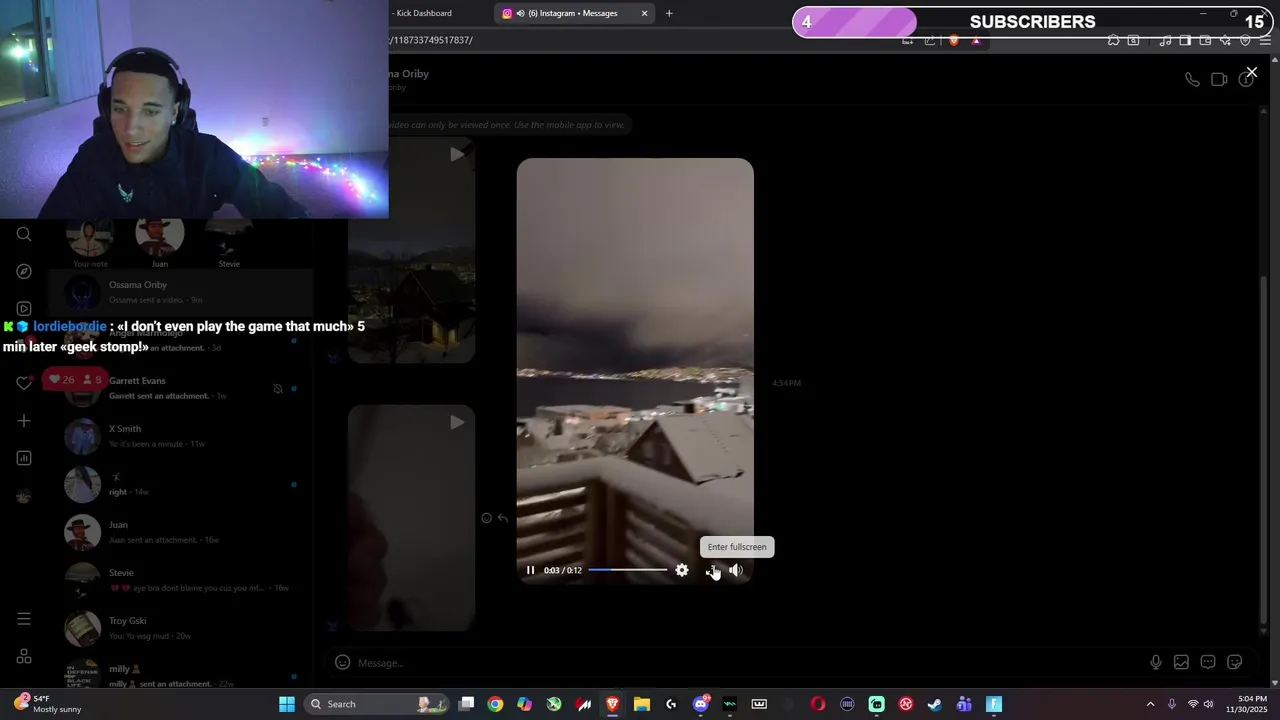
Task: Open video settings gear
Action: (x=682, y=570)
